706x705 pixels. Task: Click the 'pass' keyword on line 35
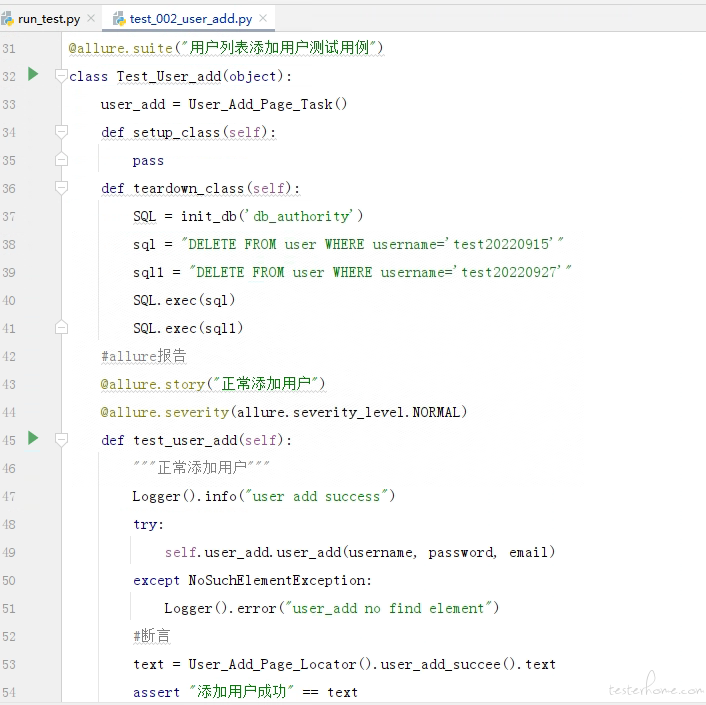pyautogui.click(x=148, y=161)
